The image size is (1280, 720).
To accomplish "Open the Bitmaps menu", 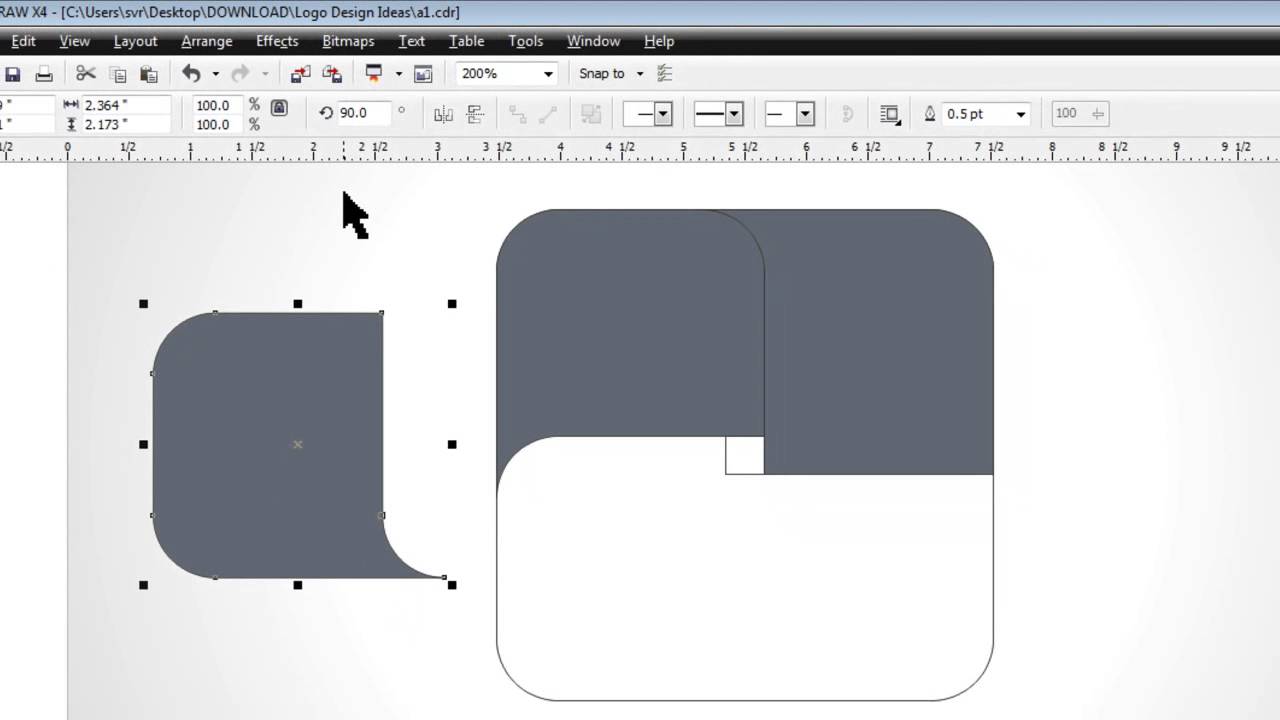I will tap(348, 41).
